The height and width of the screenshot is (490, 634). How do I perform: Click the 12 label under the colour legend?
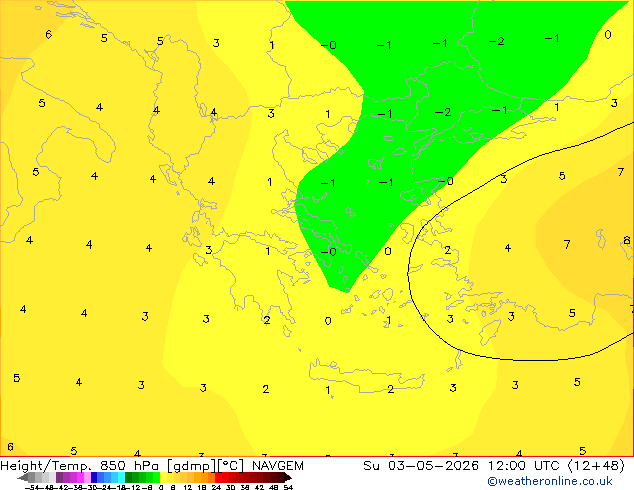point(188,487)
